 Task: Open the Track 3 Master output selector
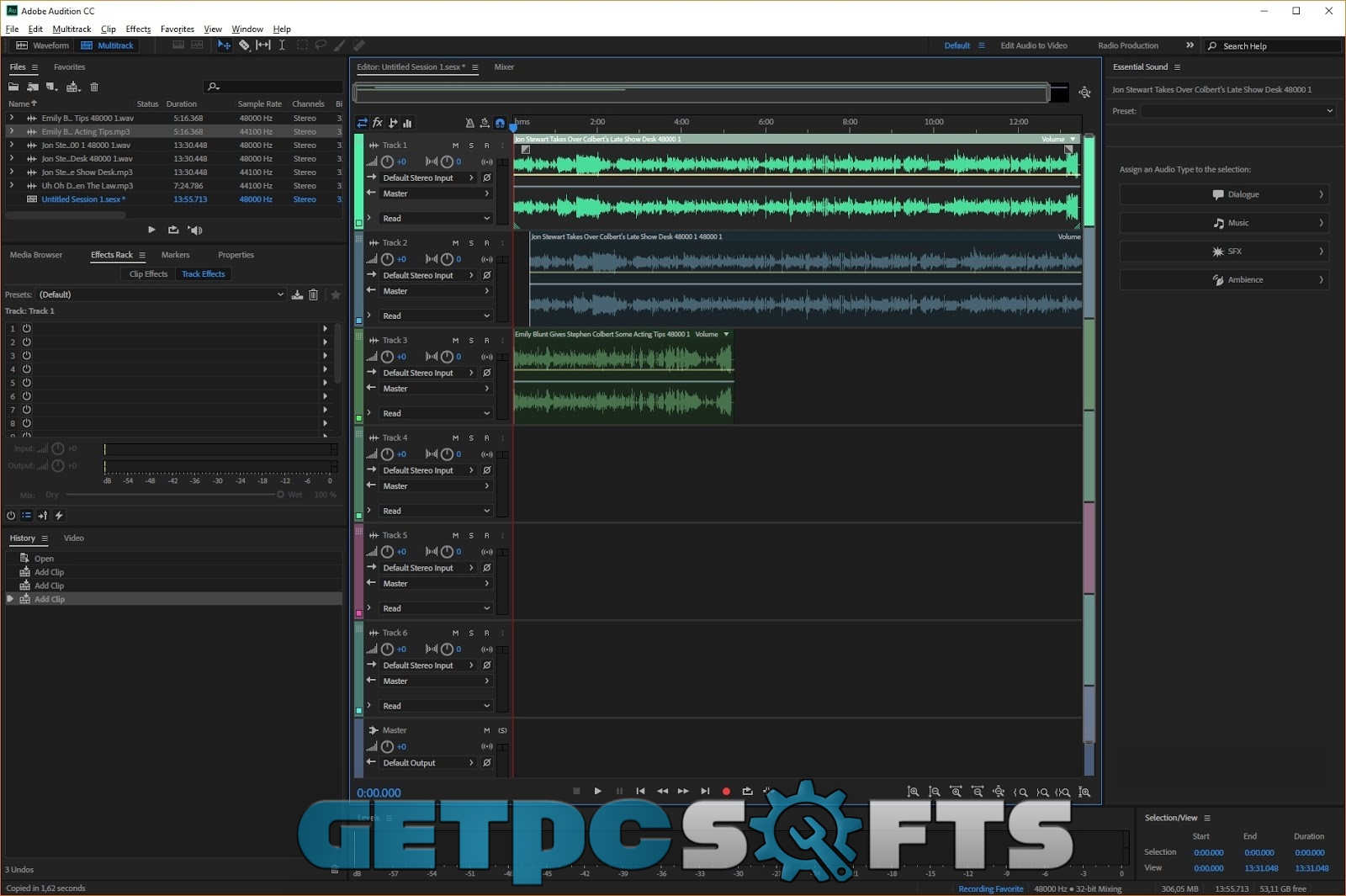click(436, 389)
